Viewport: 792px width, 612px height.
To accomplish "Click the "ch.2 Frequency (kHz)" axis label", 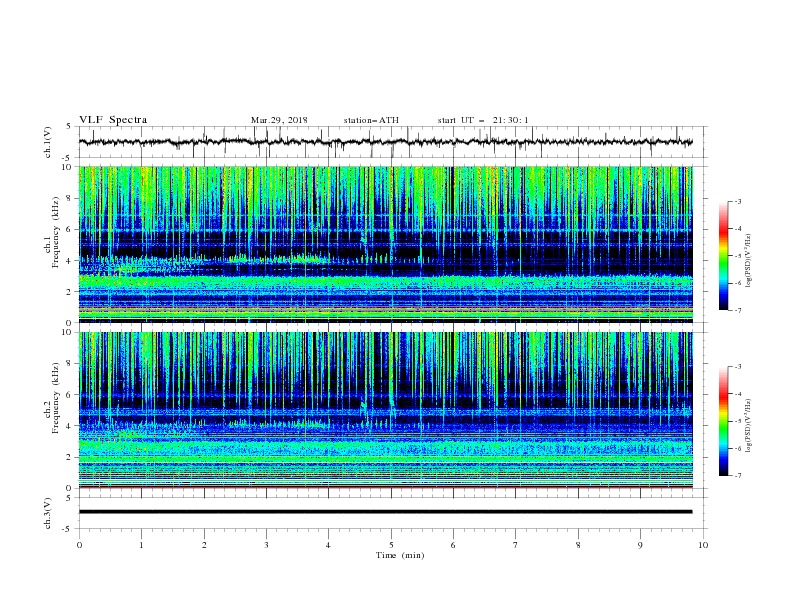I will [x=52, y=398].
